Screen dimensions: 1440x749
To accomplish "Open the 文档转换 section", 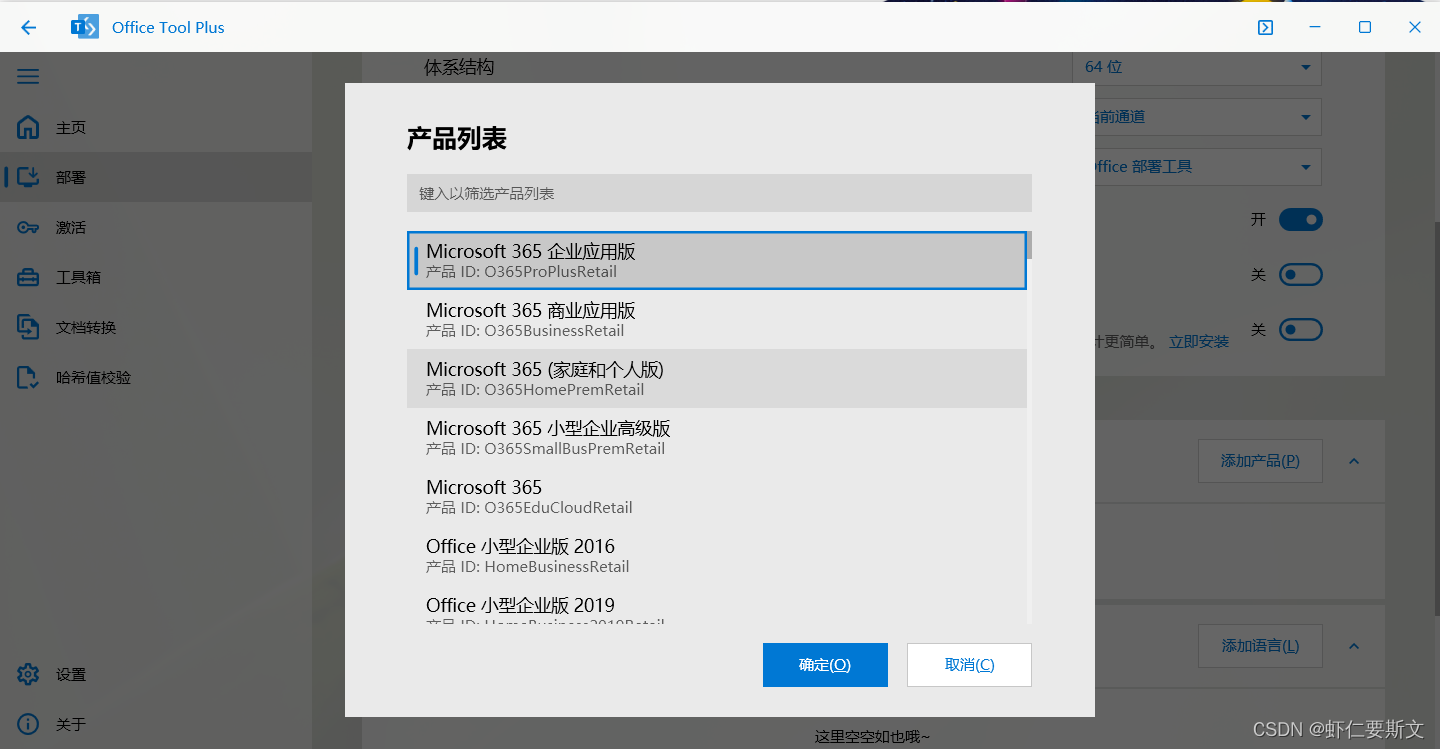I will (156, 327).
